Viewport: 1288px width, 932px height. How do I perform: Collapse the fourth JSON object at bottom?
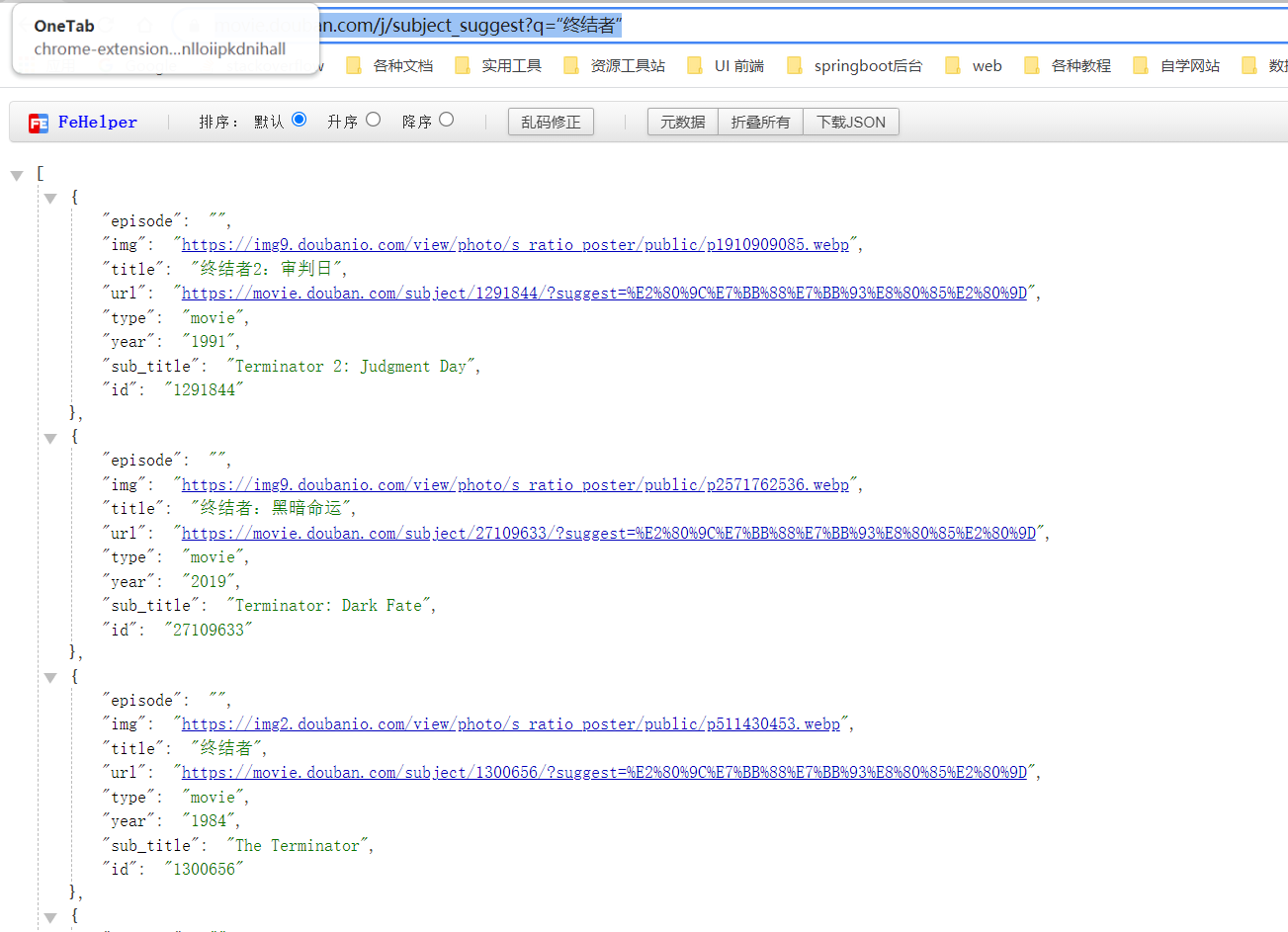click(x=50, y=918)
